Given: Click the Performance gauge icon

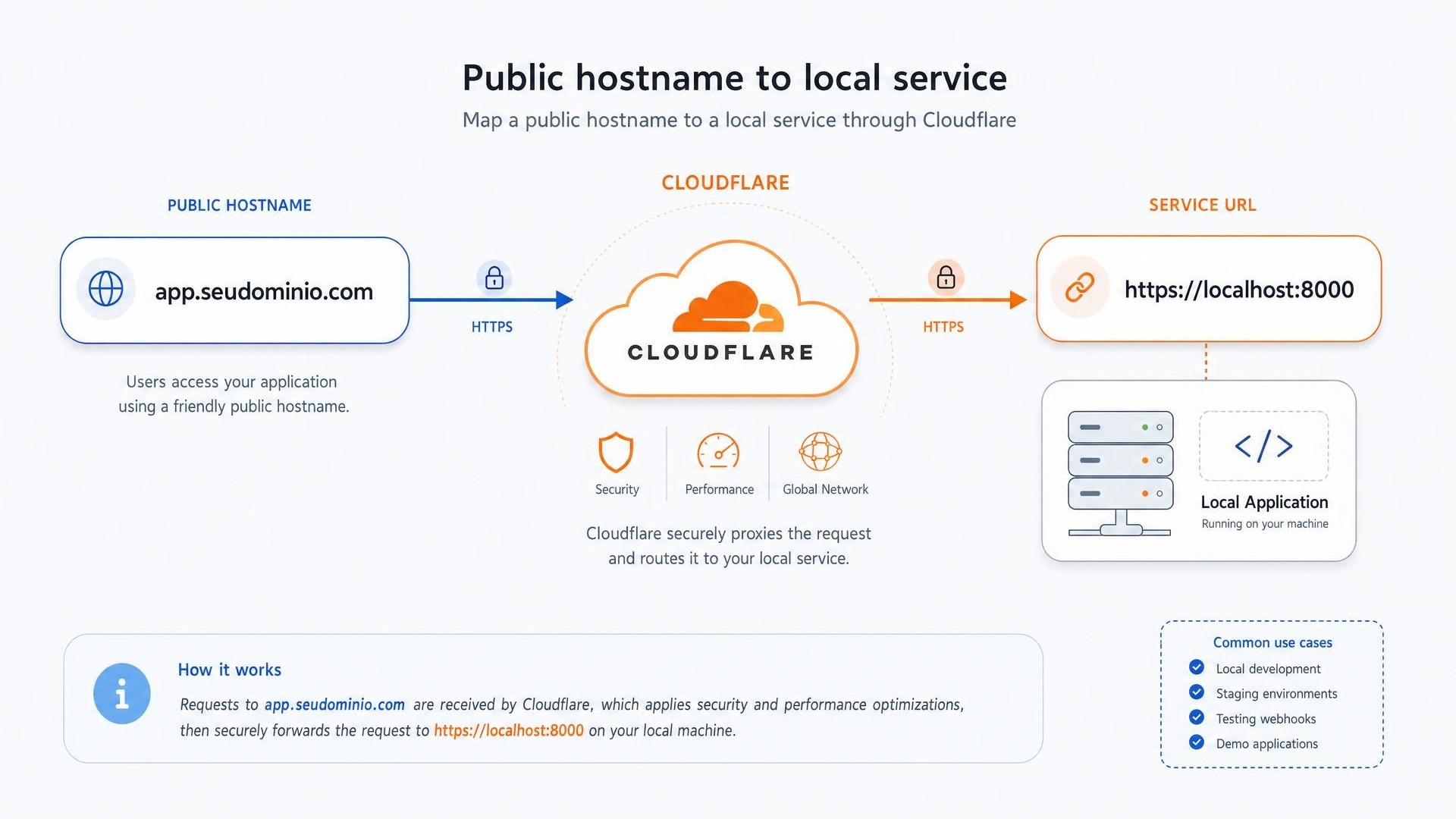Looking at the screenshot, I should tap(718, 451).
